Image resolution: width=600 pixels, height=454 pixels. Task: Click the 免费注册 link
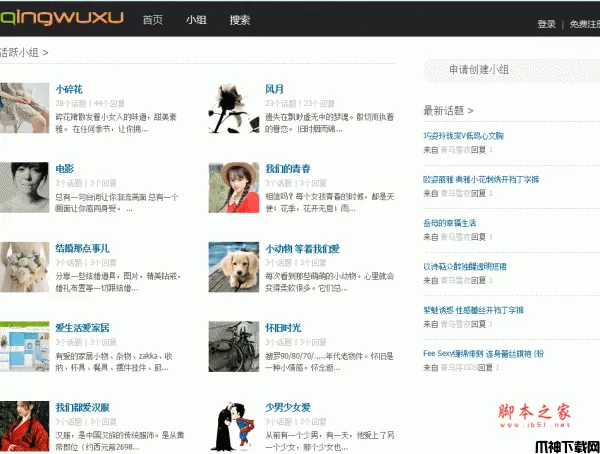tap(585, 24)
